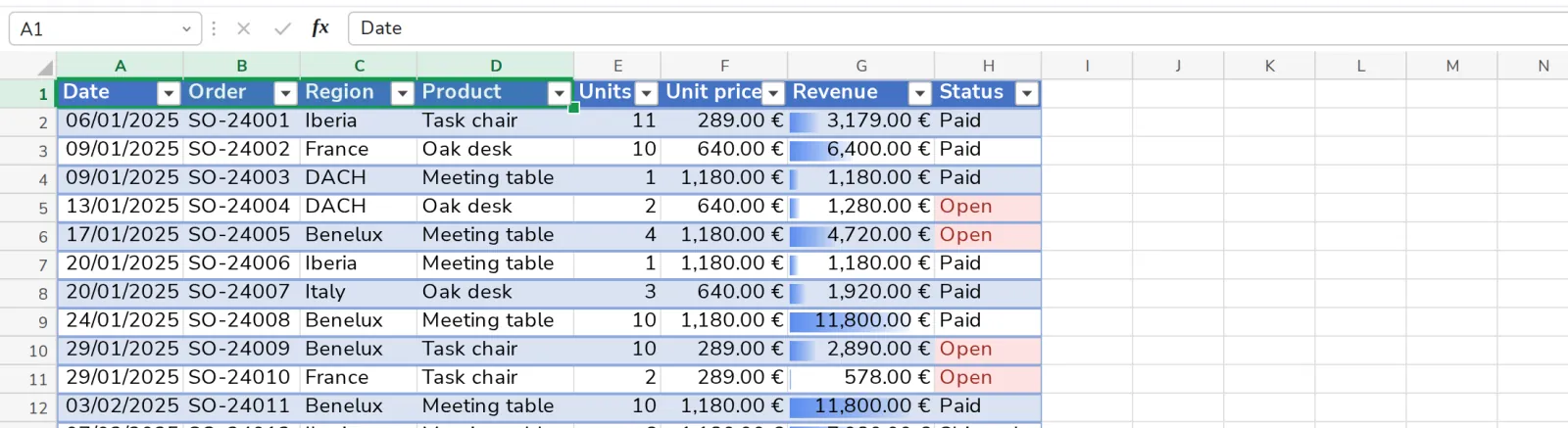Open the Units column filter dropdown
Screen dimensions: 1568x428
click(x=646, y=93)
